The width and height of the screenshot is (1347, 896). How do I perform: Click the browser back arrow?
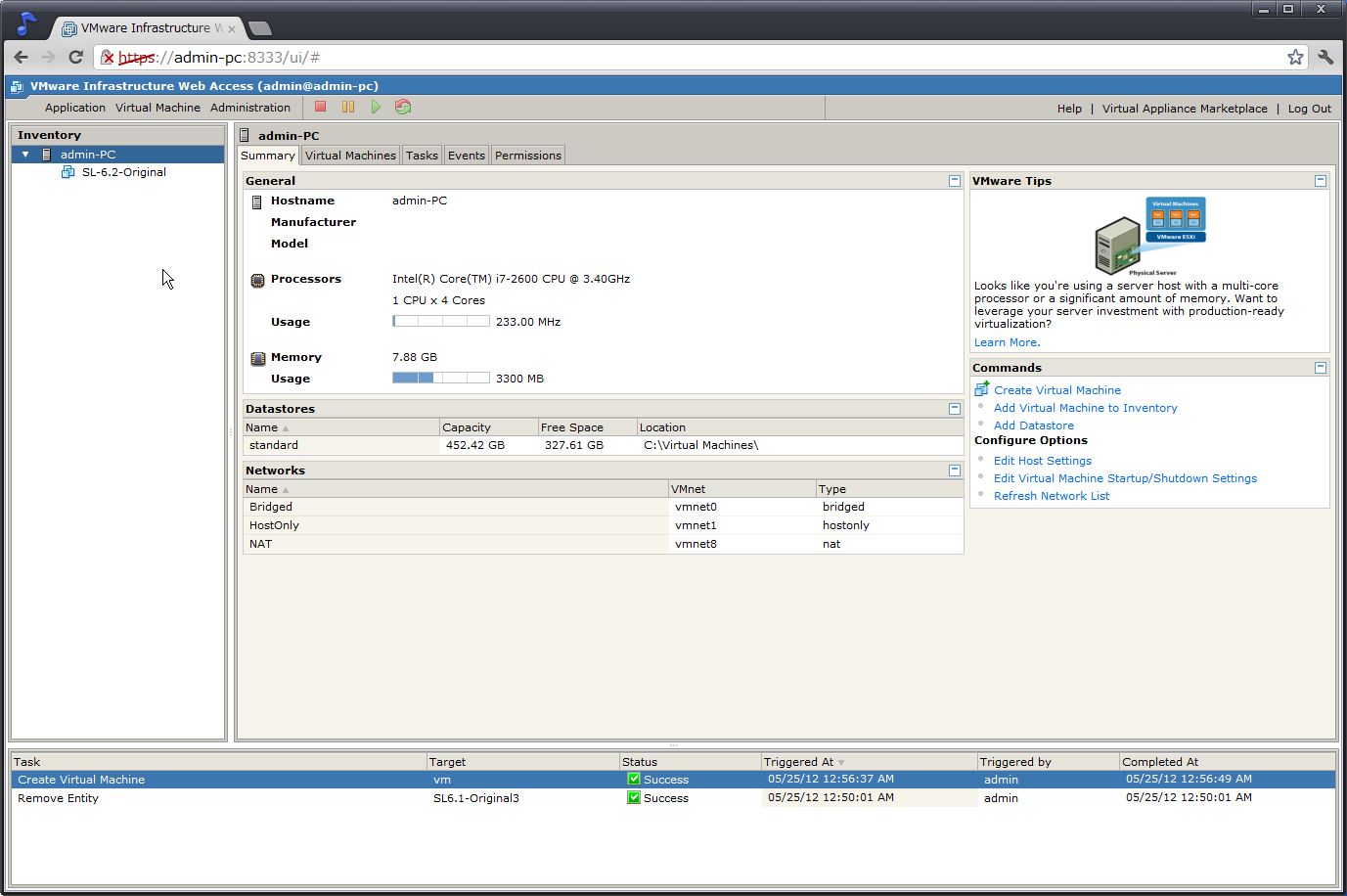(22, 57)
